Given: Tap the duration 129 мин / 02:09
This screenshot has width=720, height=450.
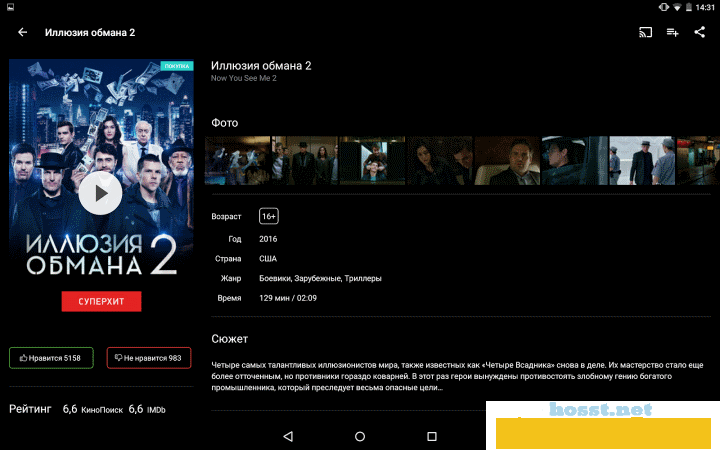Looking at the screenshot, I should (x=288, y=298).
